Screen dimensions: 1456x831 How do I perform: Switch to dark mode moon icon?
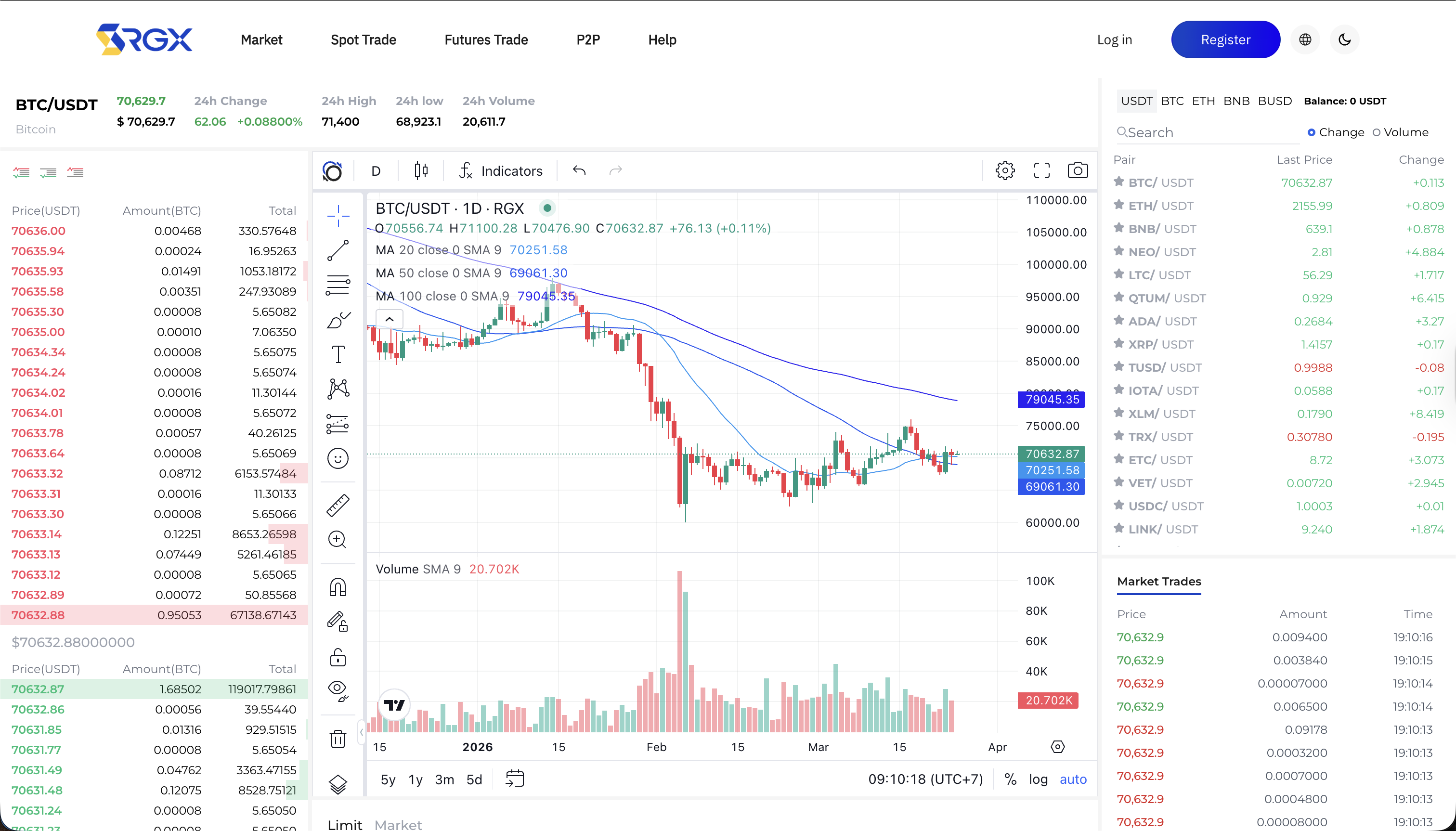(x=1345, y=39)
